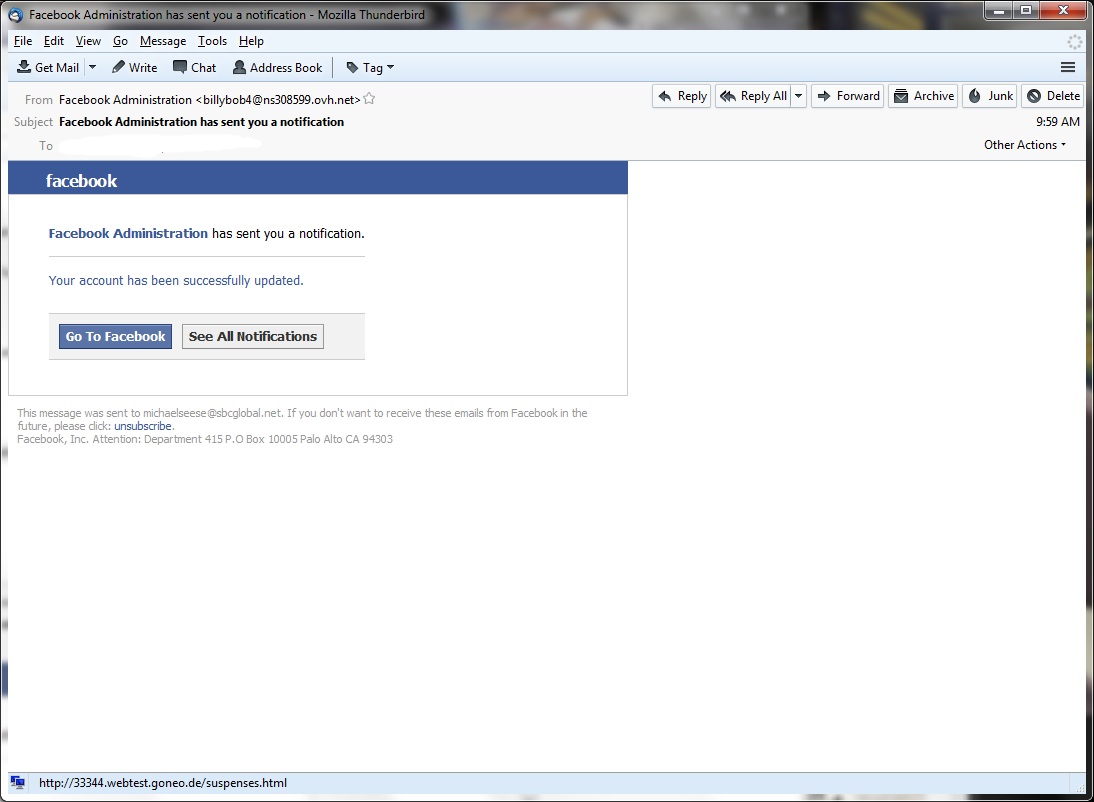
Task: Expand the Reply All dropdown arrow
Action: click(x=799, y=96)
